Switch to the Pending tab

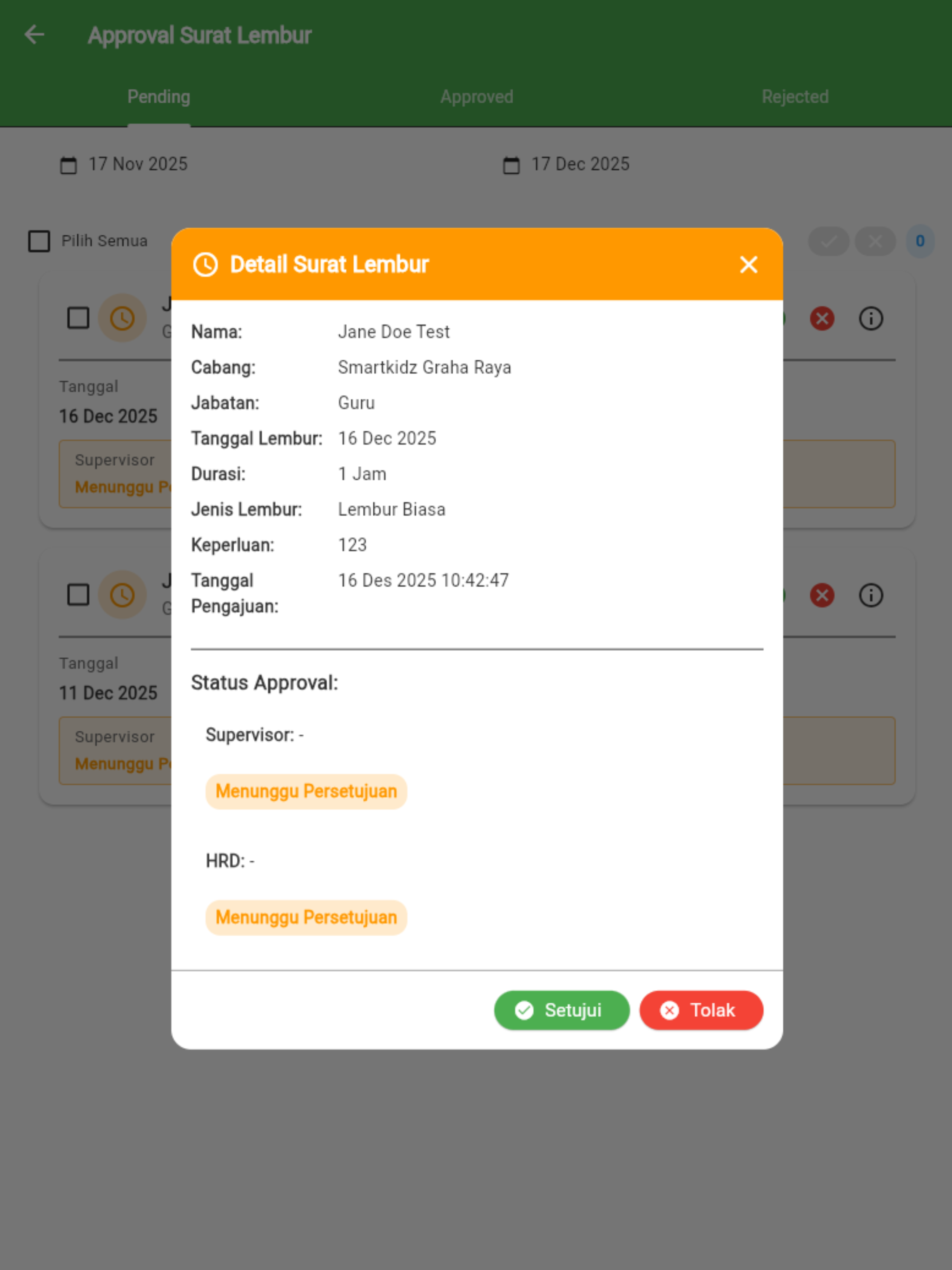(x=159, y=96)
